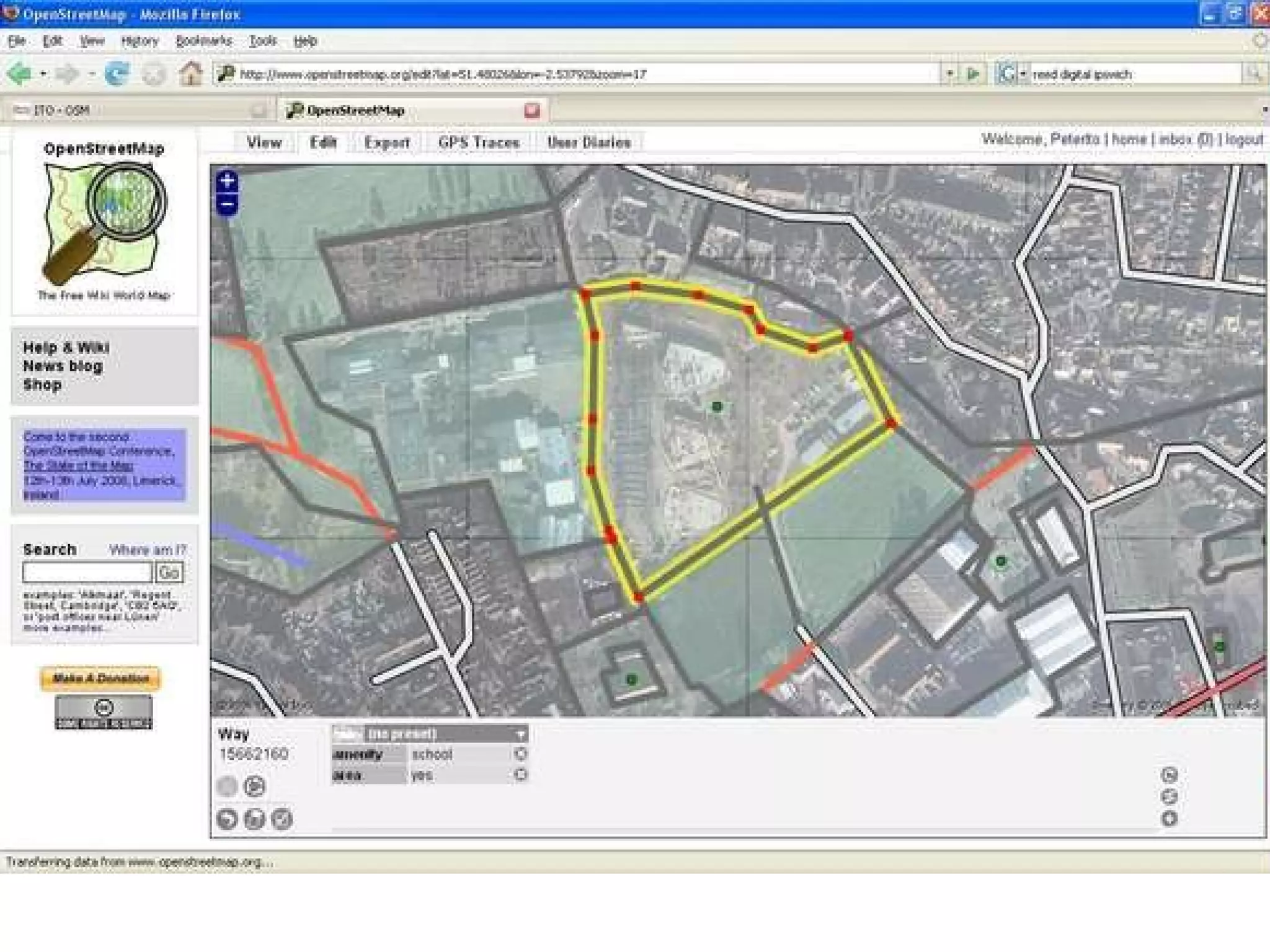This screenshot has height=952, width=1270.
Task: Click the OpenStreetMap search input field
Action: [87, 573]
